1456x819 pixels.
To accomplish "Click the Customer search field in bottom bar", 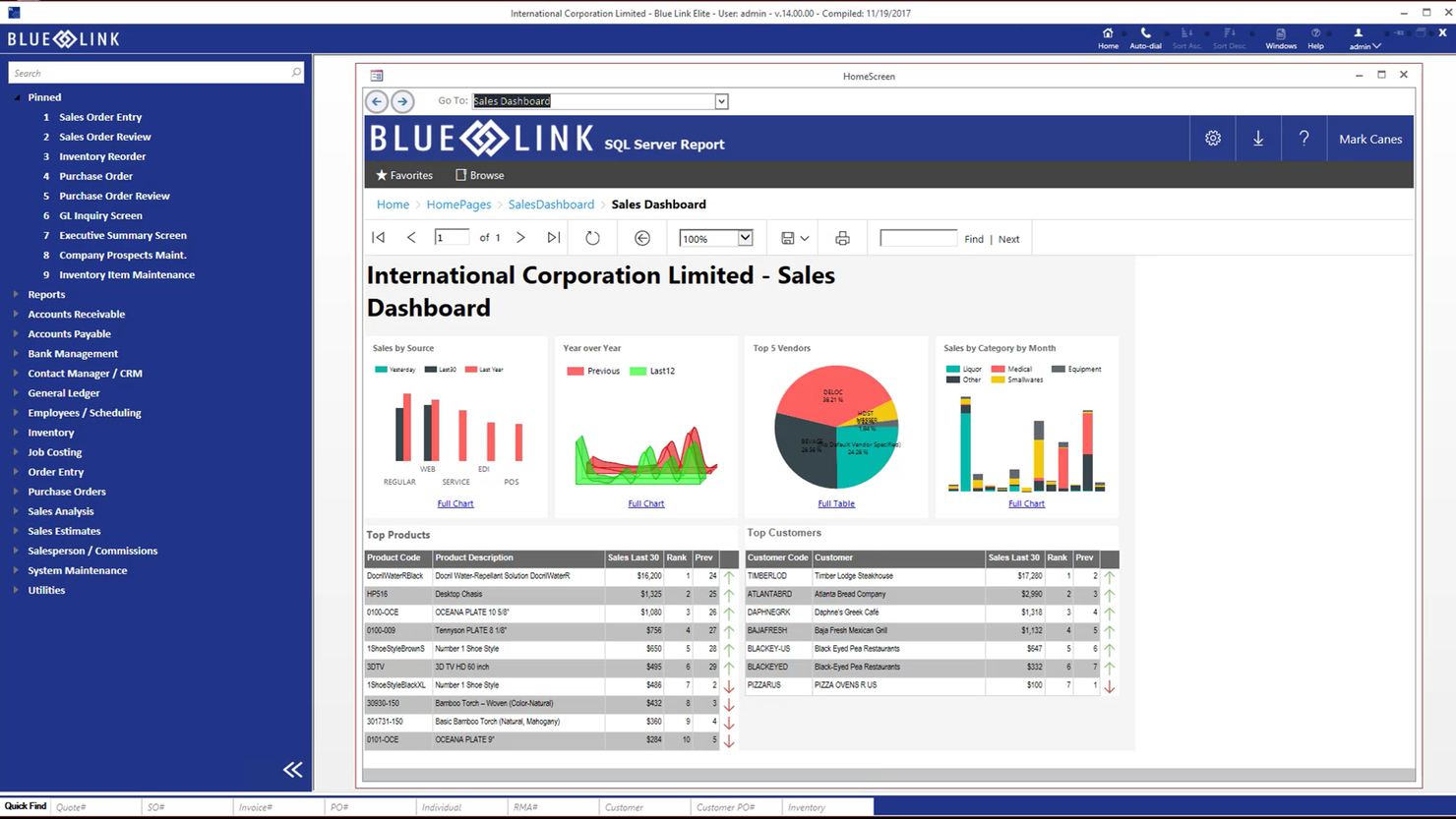I will pyautogui.click(x=644, y=806).
